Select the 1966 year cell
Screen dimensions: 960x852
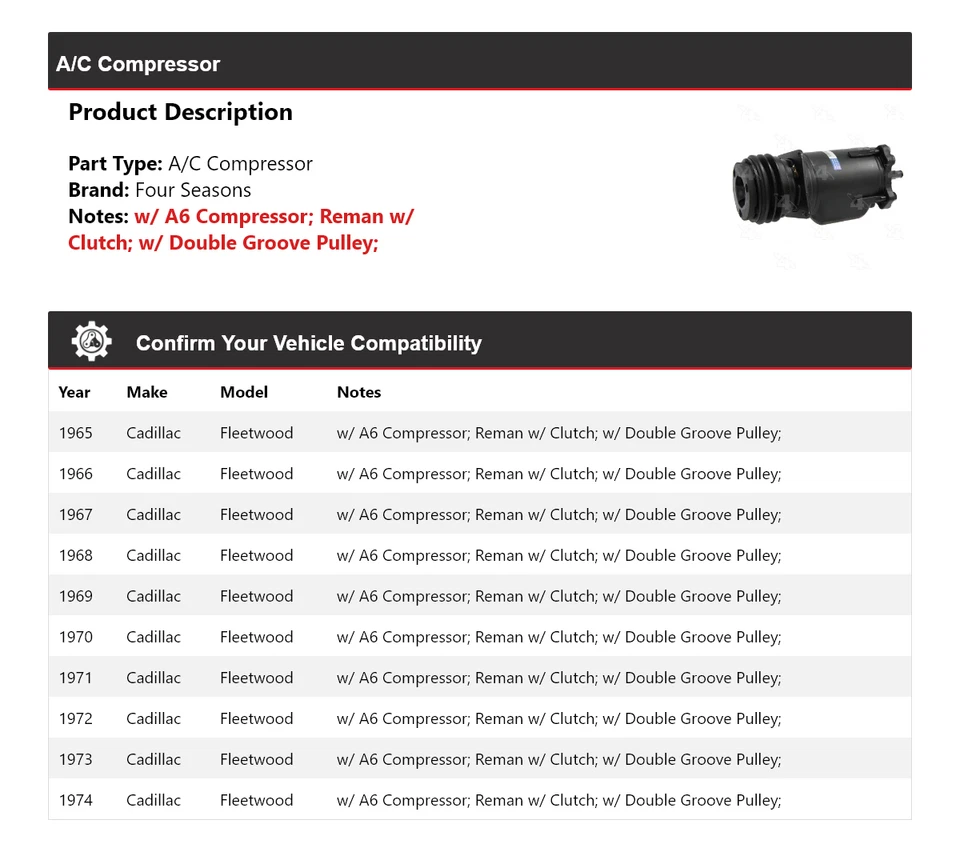76,474
